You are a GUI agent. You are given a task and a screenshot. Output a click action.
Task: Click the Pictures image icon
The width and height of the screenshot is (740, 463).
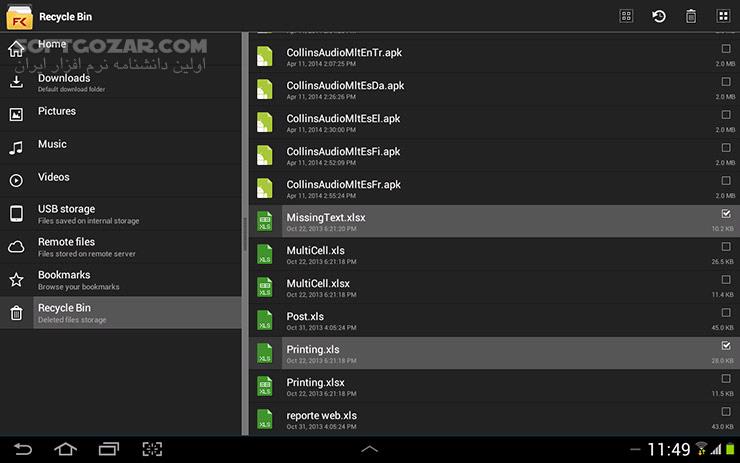[16, 115]
